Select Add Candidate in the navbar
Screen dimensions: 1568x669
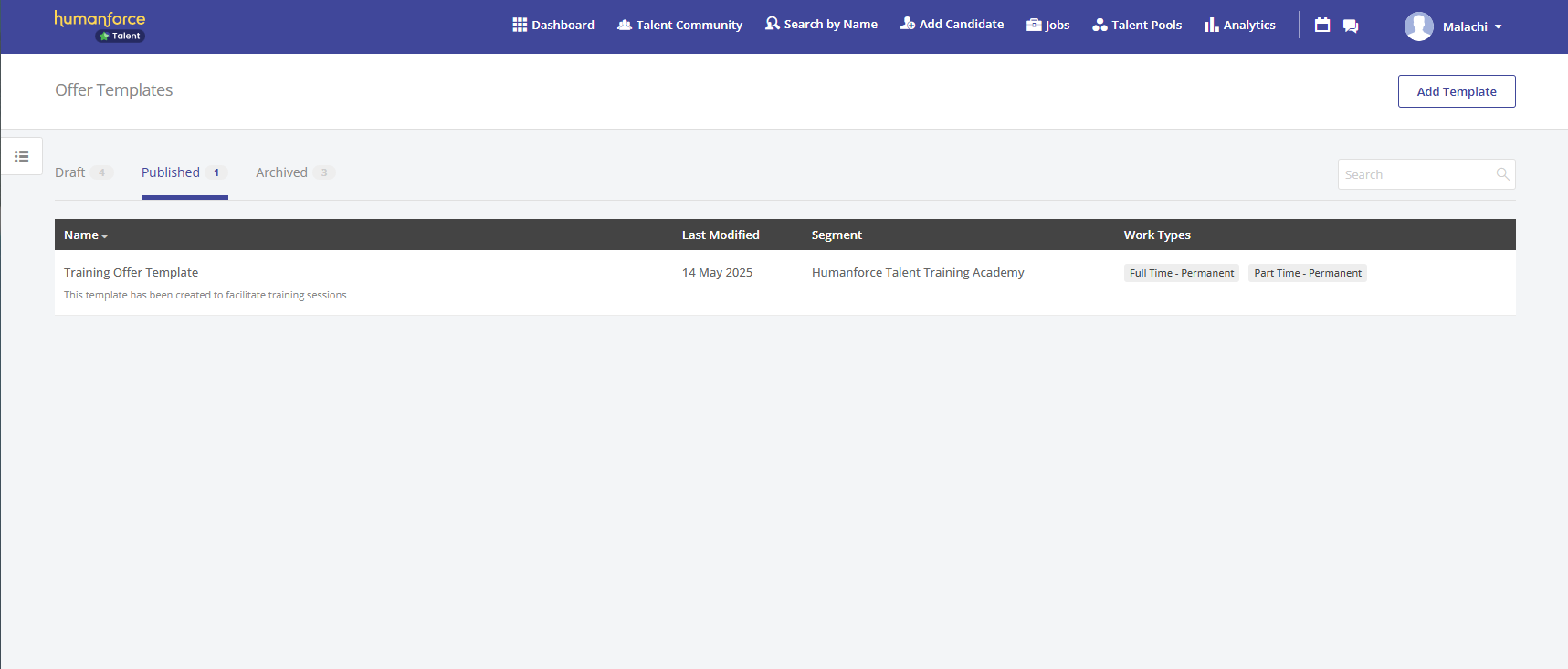tap(952, 25)
